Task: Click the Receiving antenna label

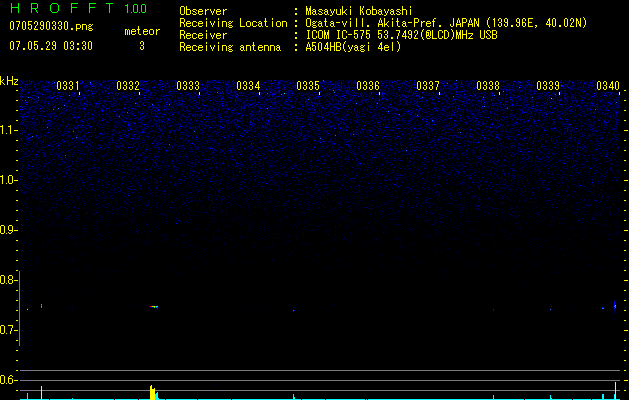Action: 230,47
